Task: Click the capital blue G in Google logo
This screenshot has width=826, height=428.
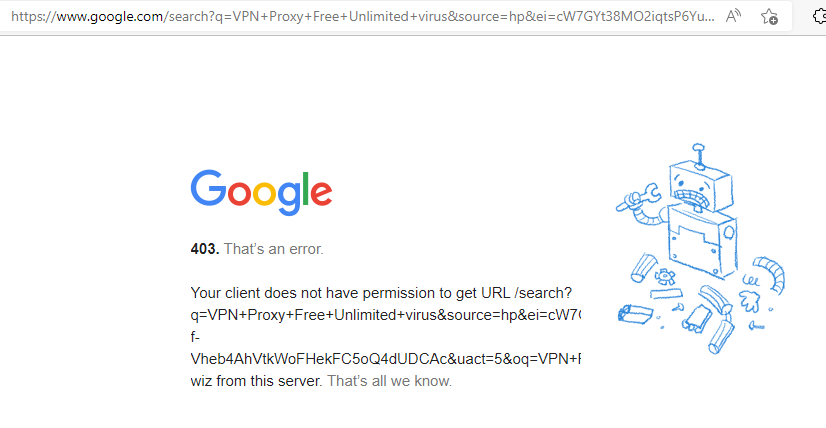Action: click(x=209, y=189)
